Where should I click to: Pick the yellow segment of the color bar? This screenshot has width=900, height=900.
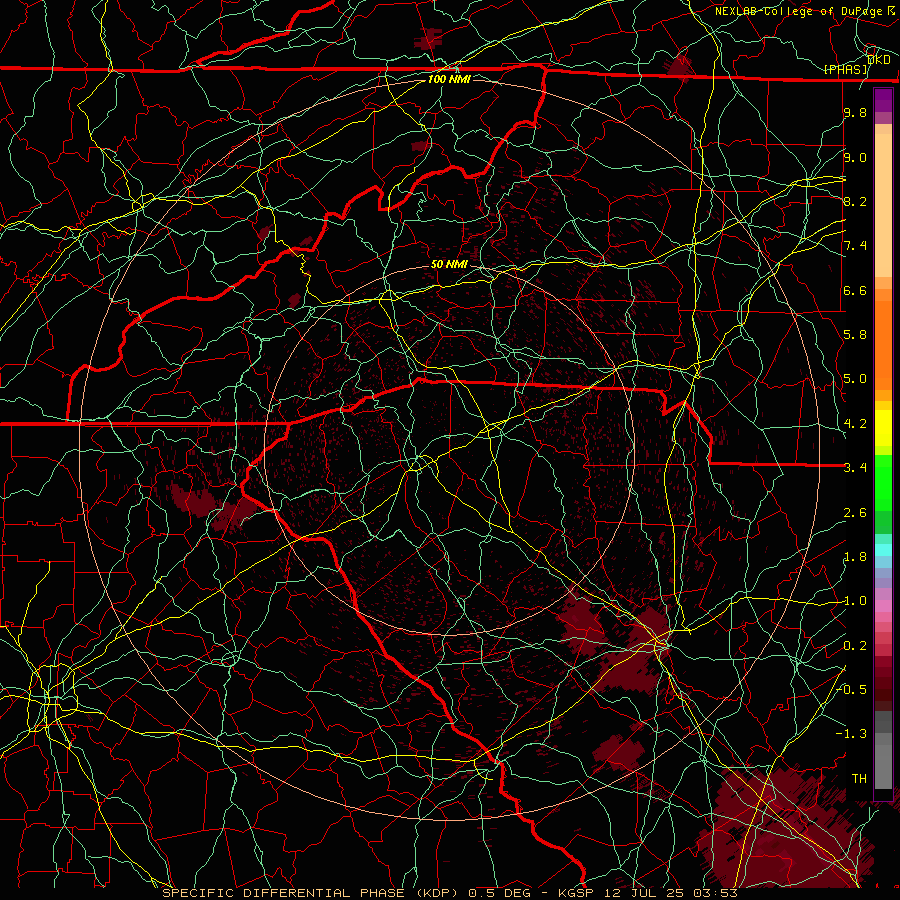(x=883, y=428)
